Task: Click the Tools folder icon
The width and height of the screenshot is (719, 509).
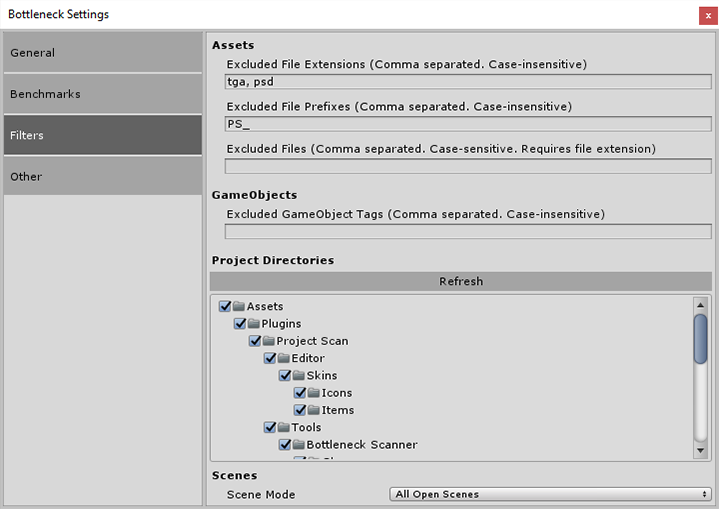Action: point(285,428)
